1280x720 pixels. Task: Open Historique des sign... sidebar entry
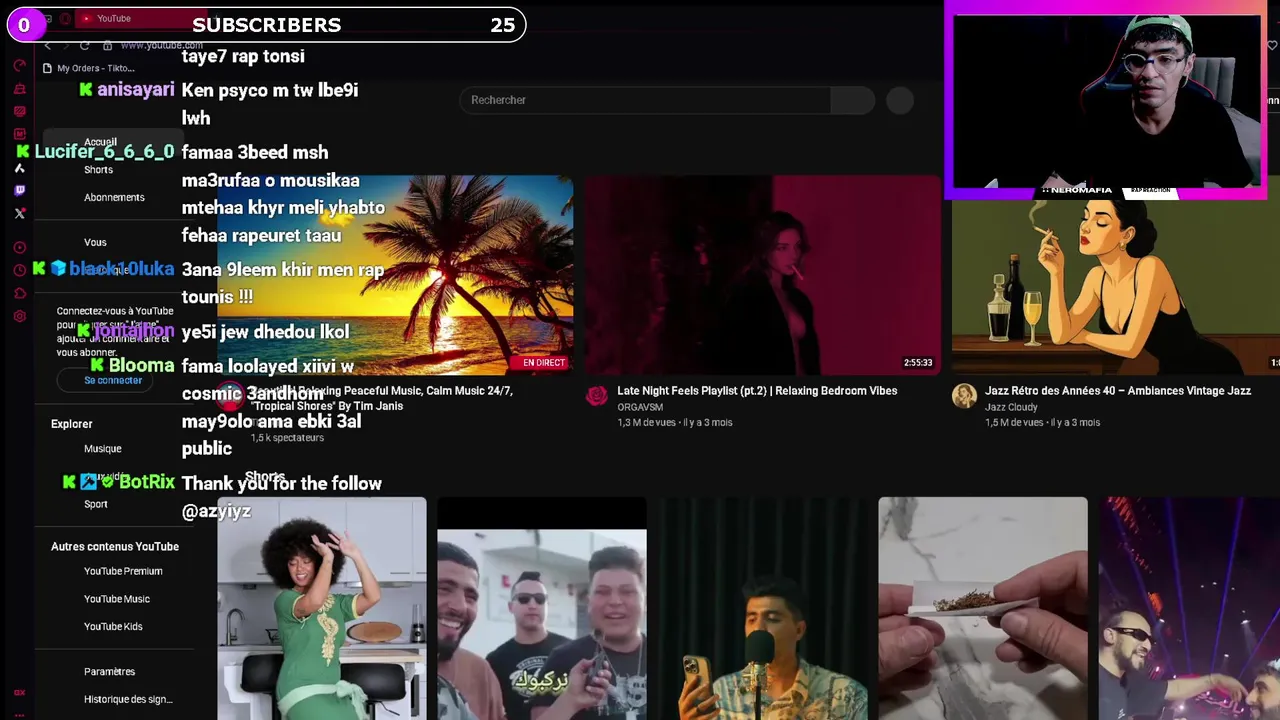pyautogui.click(x=128, y=699)
